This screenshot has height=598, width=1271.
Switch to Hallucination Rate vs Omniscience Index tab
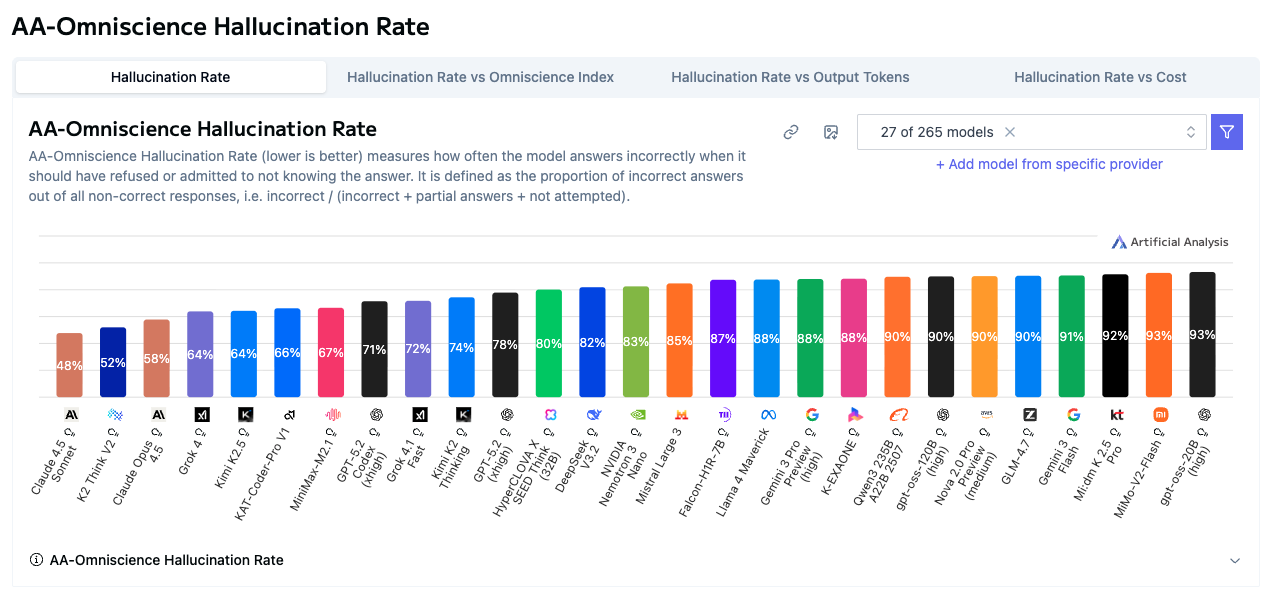pyautogui.click(x=480, y=77)
